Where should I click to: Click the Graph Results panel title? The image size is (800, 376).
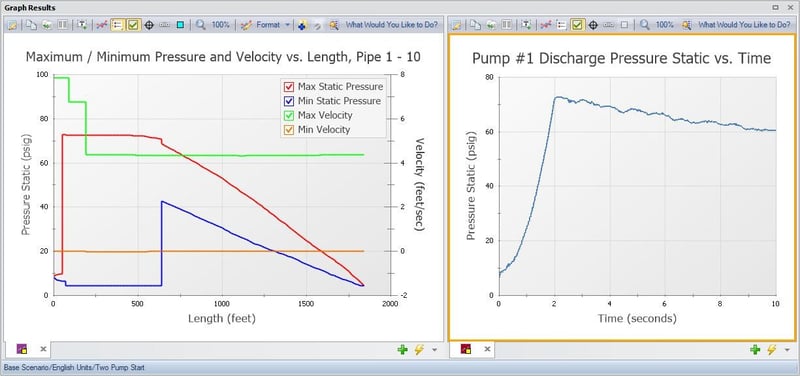coord(30,8)
